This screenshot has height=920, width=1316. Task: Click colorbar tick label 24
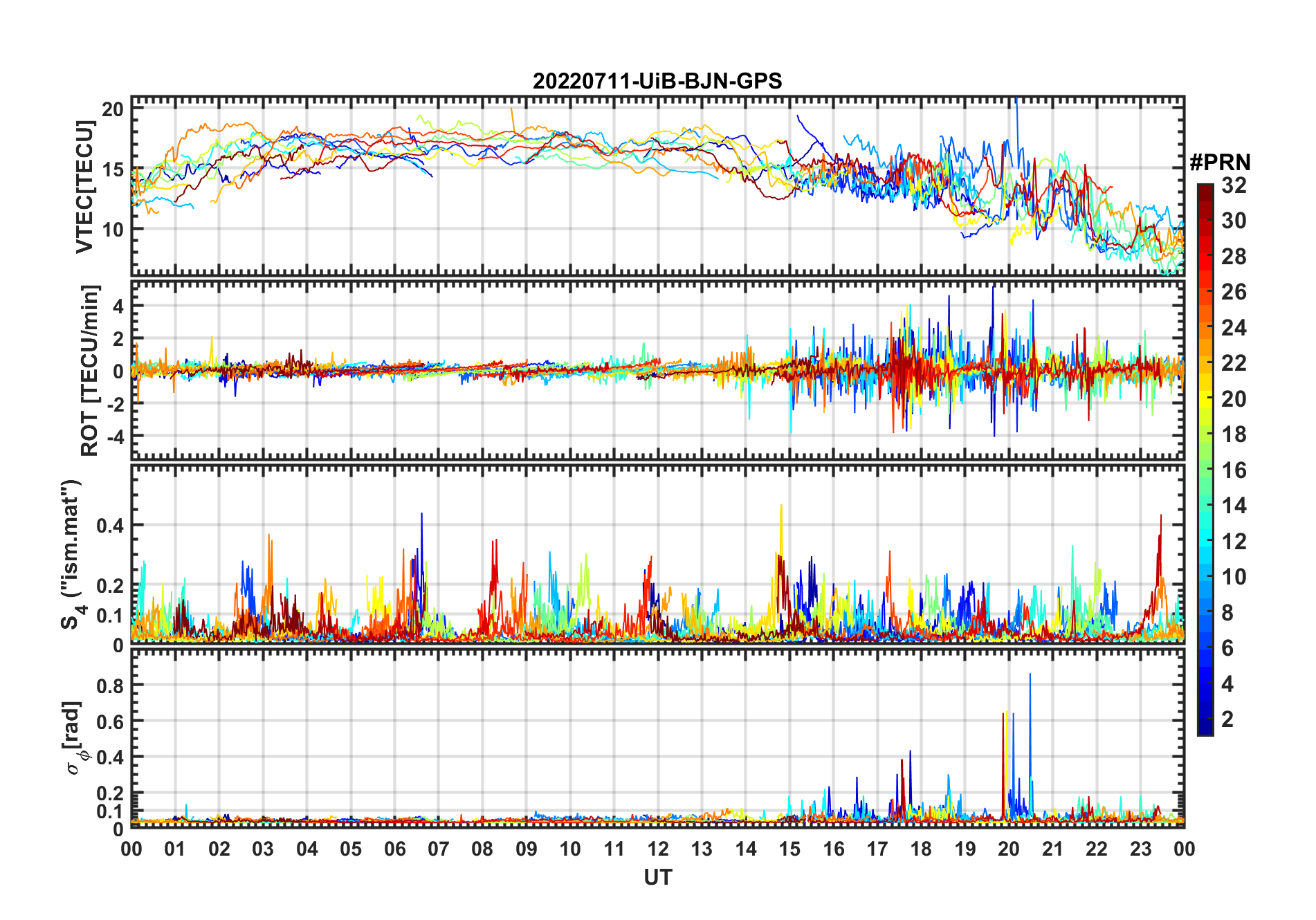[1234, 327]
